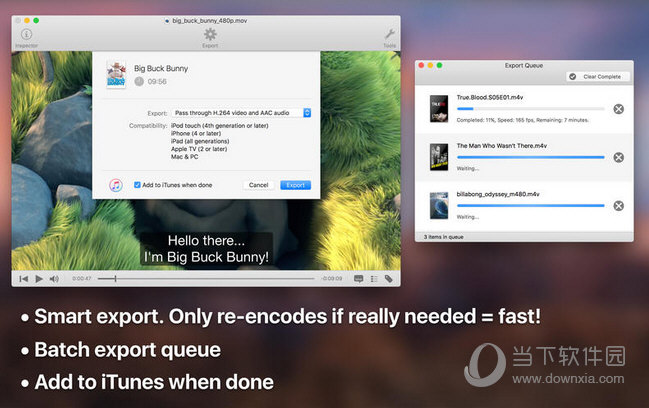Click the Export gear icon in toolbar
The width and height of the screenshot is (649, 408).
point(210,34)
